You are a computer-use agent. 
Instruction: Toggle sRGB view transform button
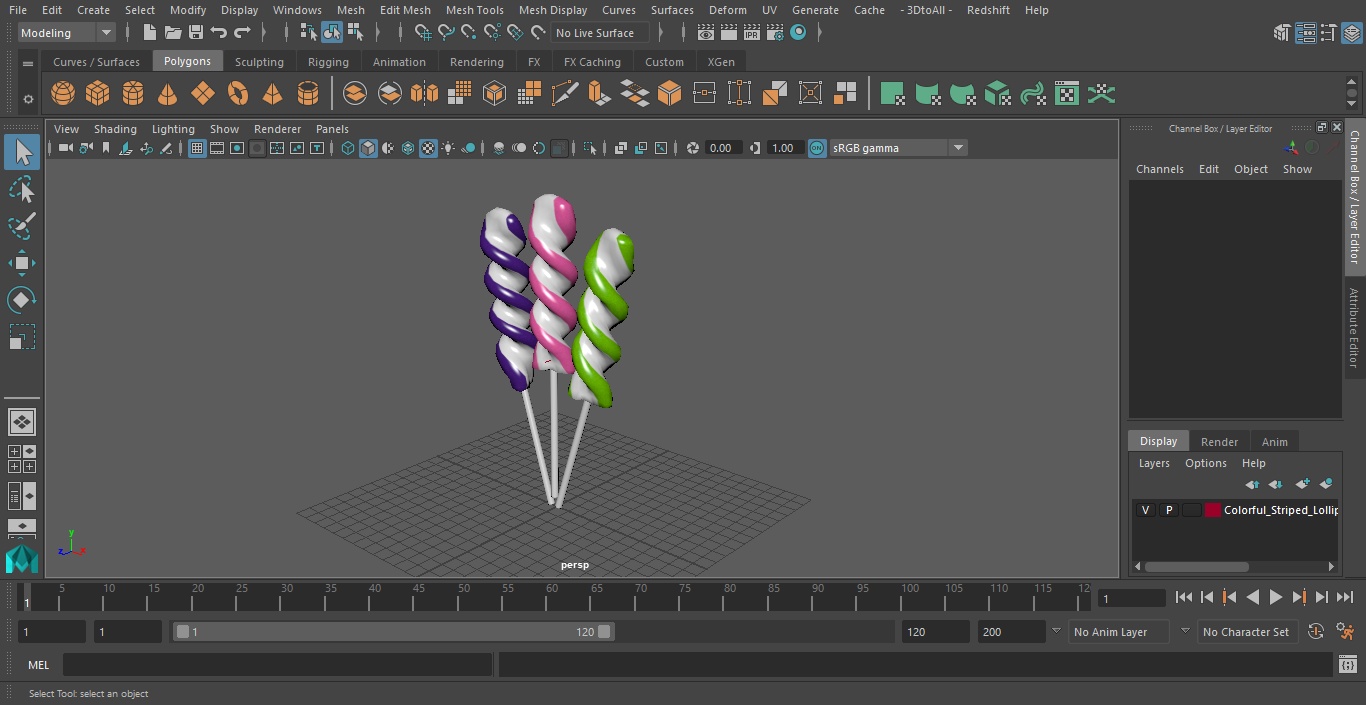tap(817, 148)
